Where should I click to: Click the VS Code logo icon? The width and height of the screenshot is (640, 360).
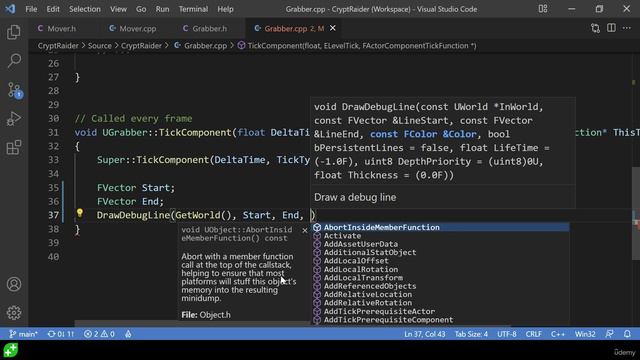pos(10,9)
